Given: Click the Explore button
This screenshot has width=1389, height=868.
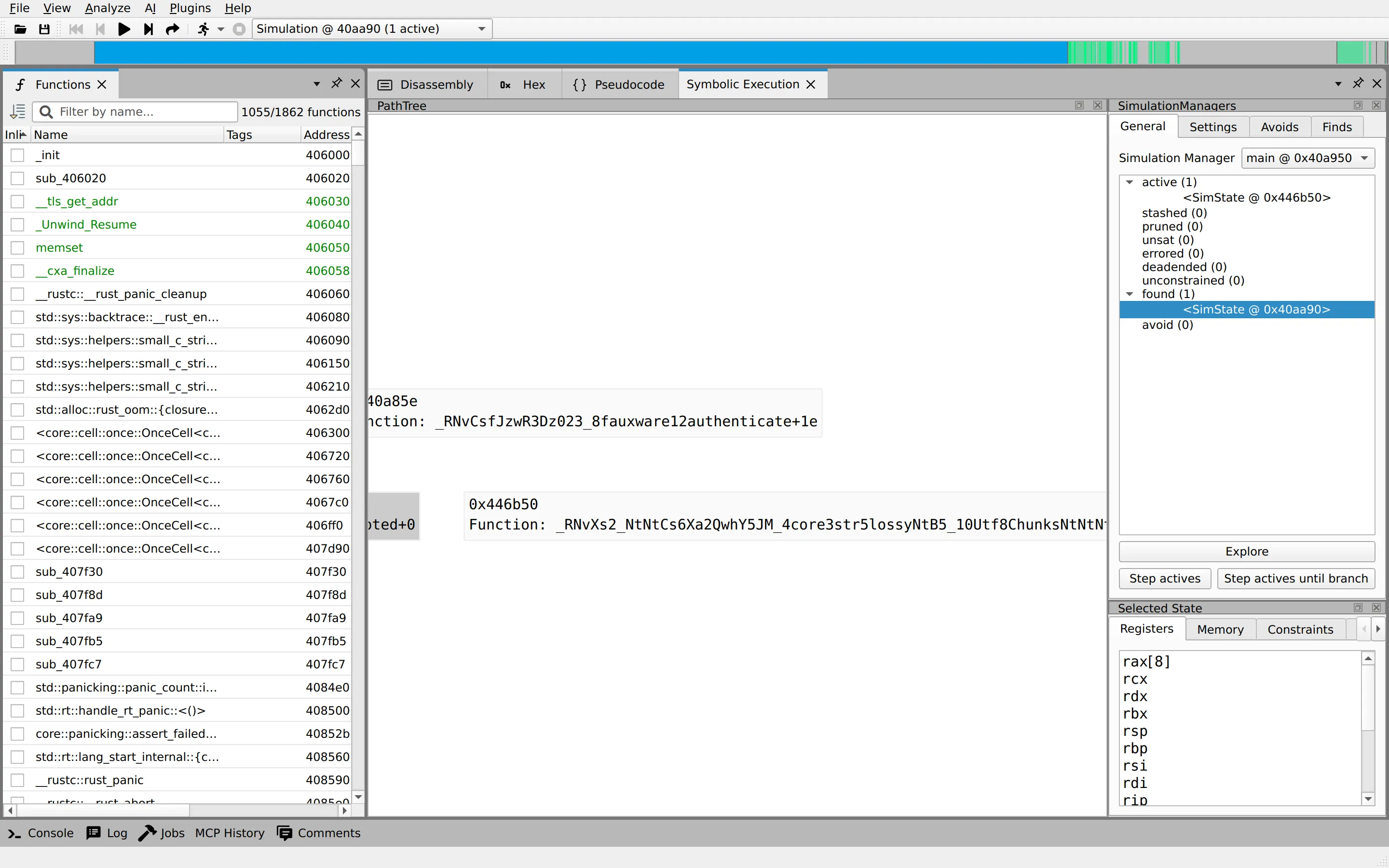Looking at the screenshot, I should tap(1247, 552).
